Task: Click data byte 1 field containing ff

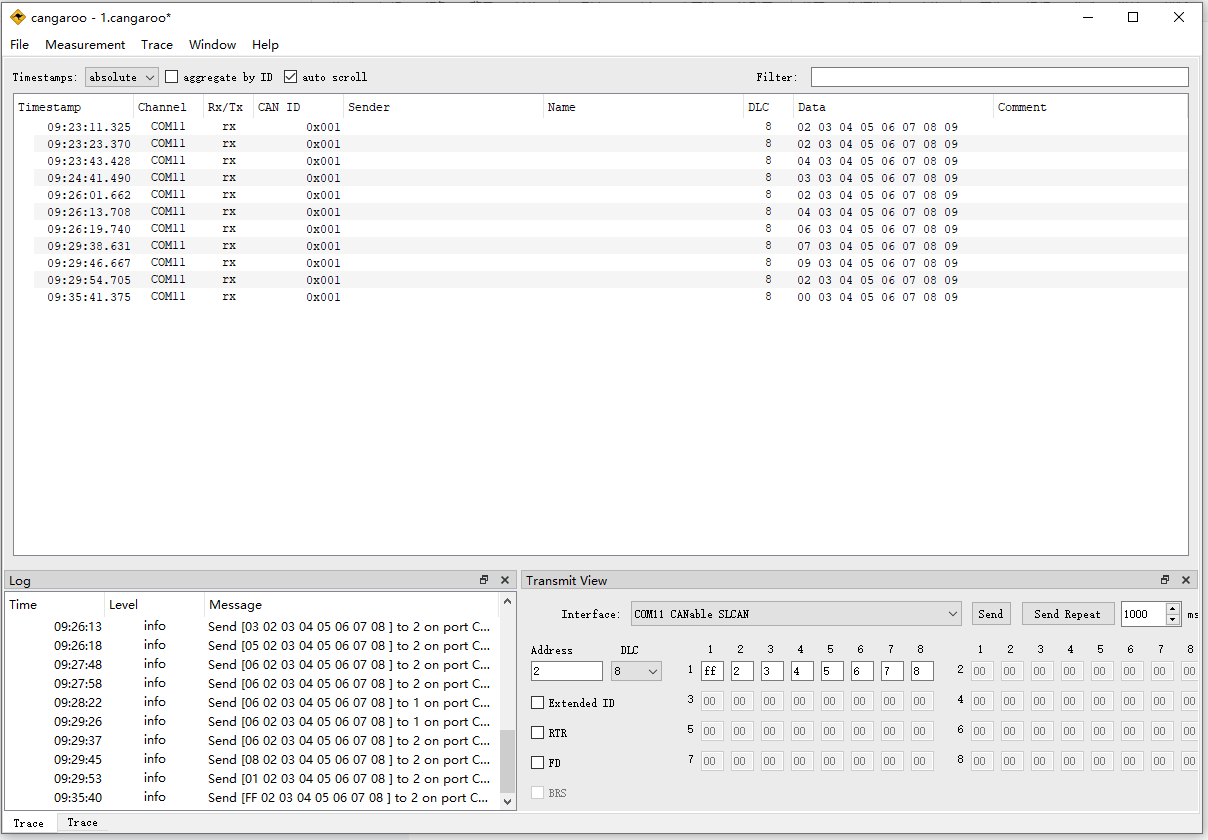Action: point(712,671)
